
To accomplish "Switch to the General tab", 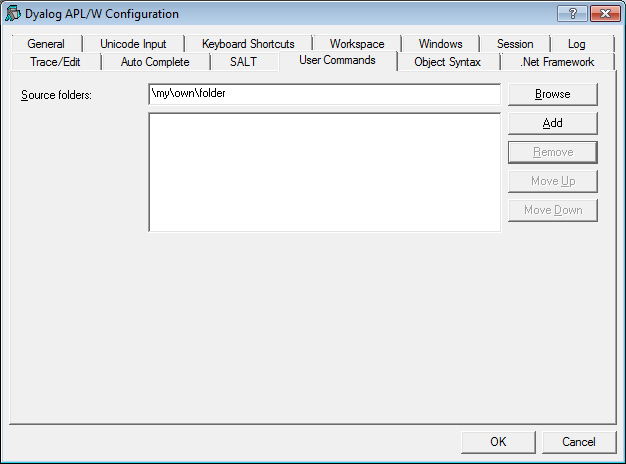I will coord(46,44).
